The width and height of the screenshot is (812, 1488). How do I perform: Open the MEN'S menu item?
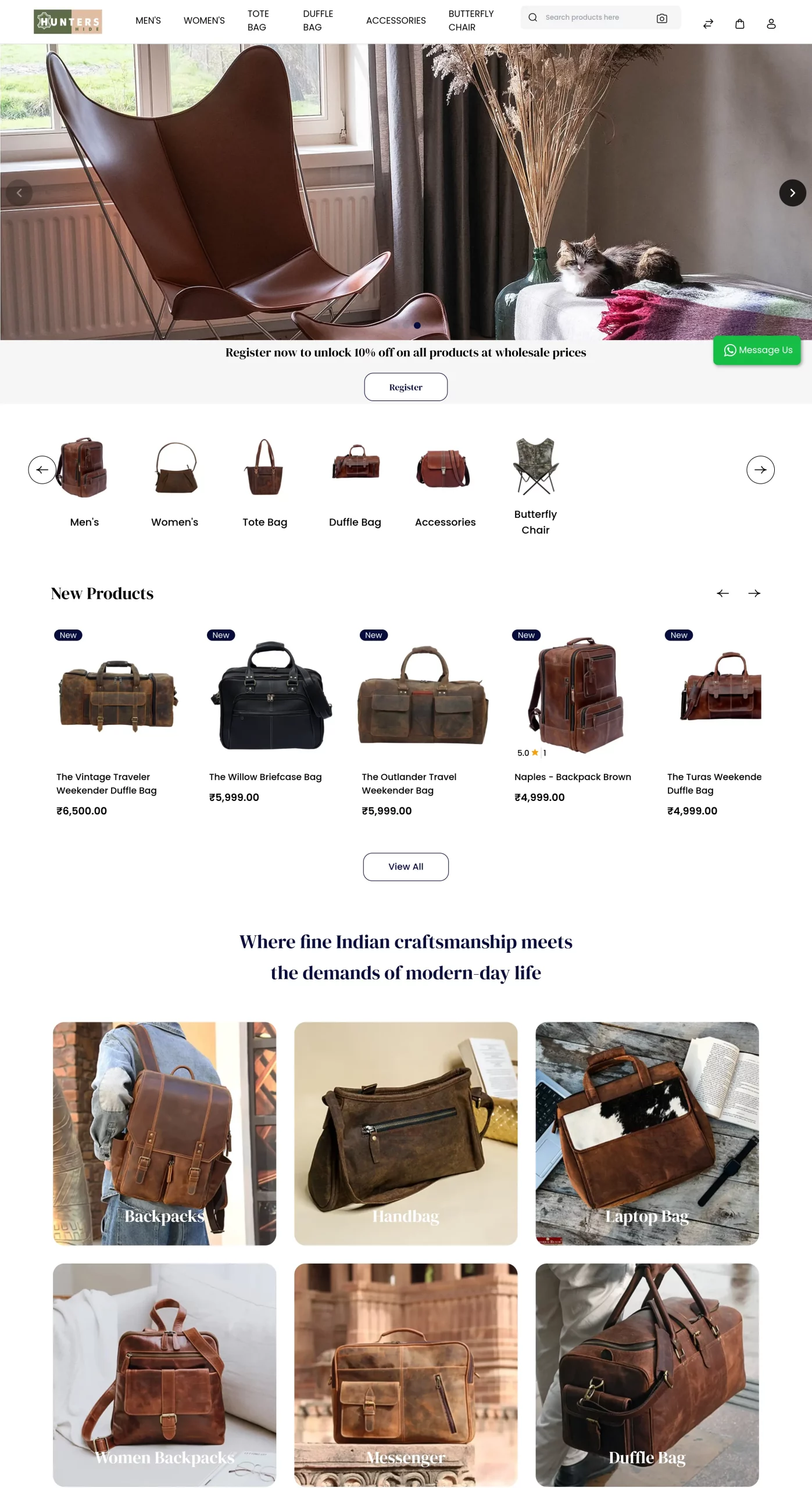(148, 20)
